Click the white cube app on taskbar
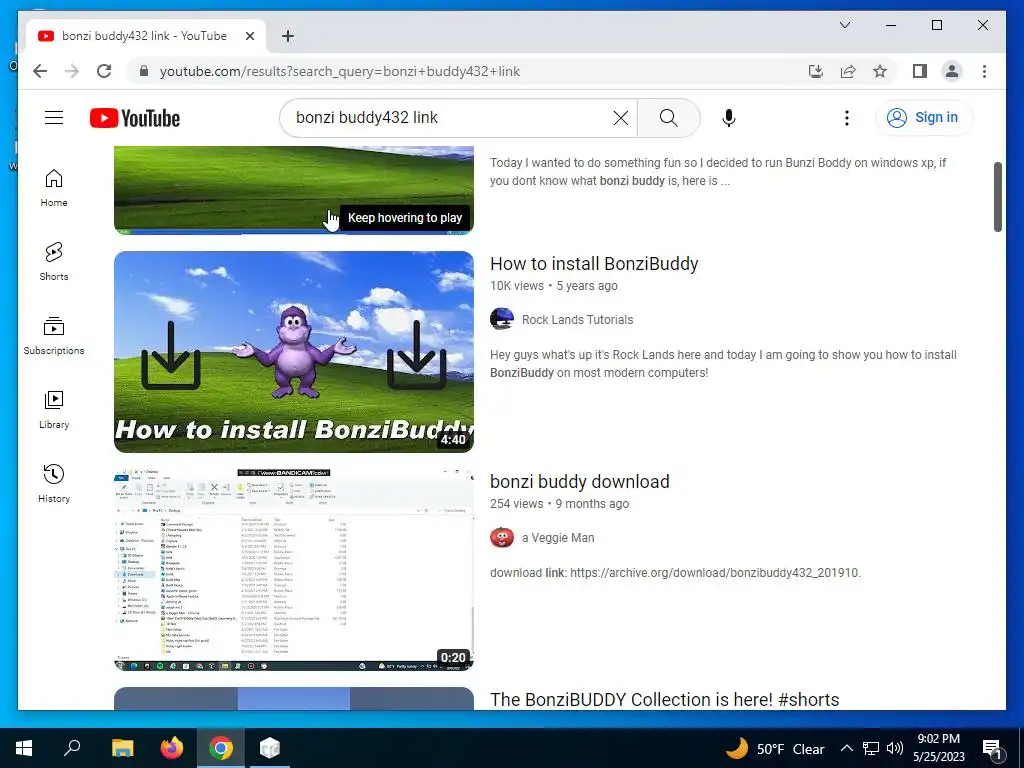 tap(270, 748)
